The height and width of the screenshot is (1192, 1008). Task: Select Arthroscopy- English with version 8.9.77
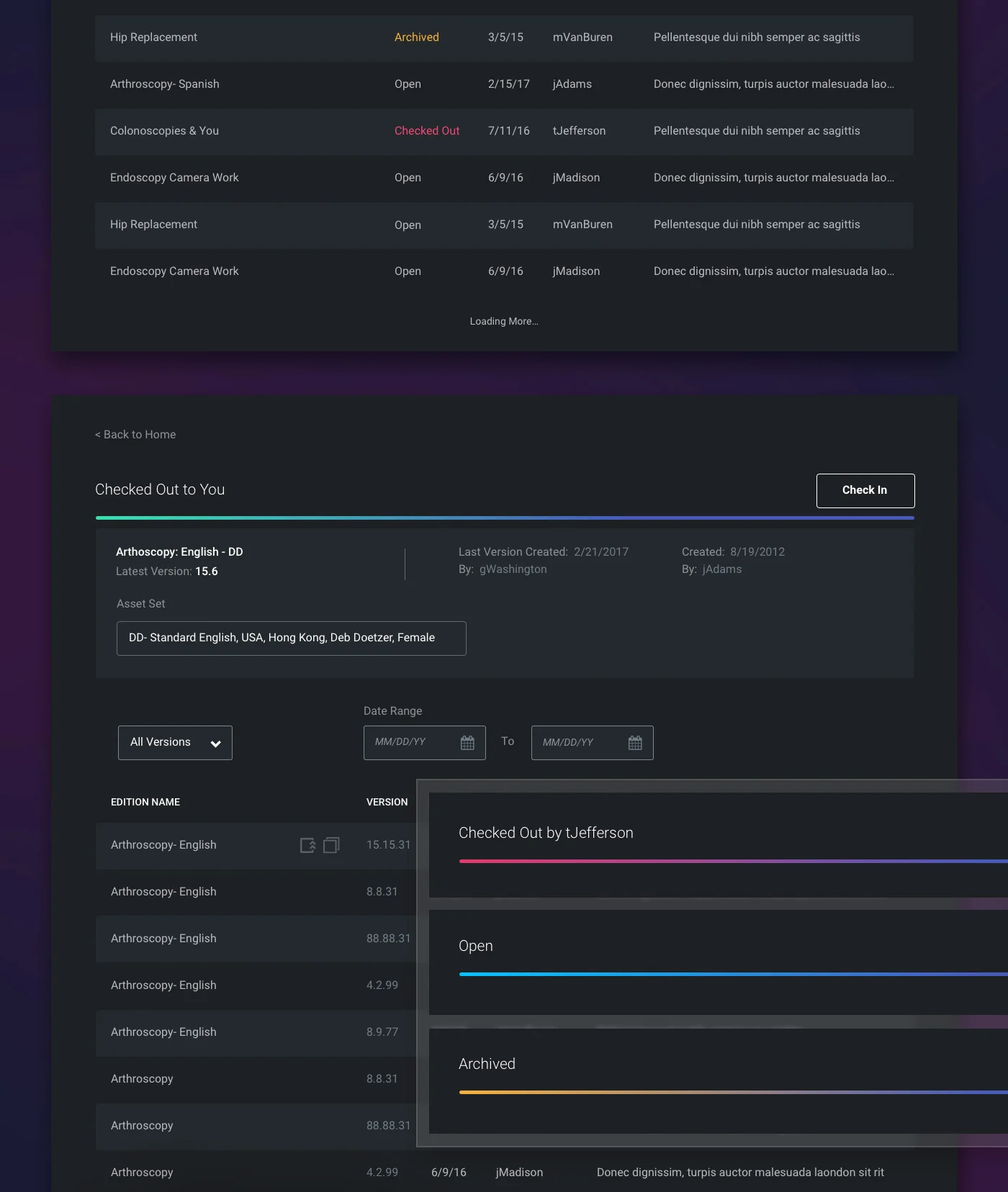pos(256,1032)
